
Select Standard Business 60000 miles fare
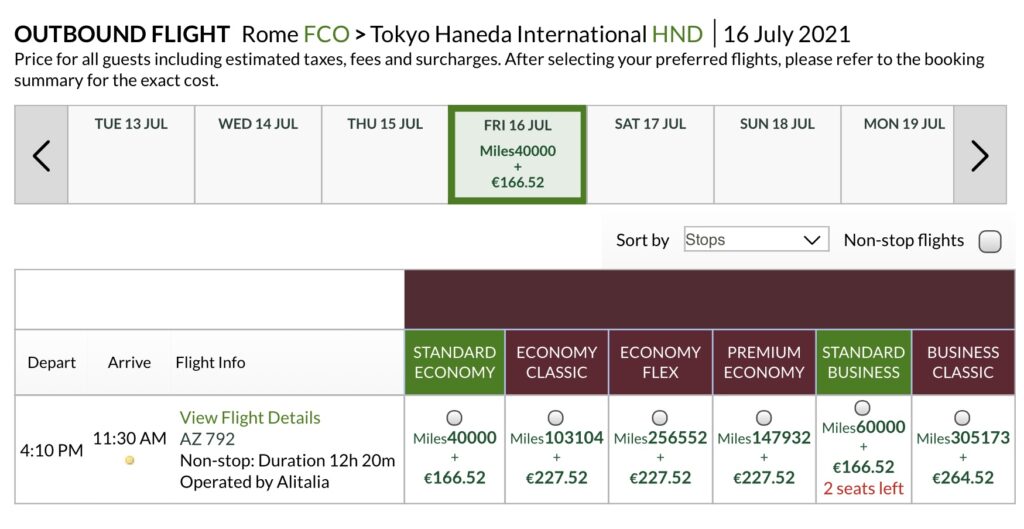[863, 408]
